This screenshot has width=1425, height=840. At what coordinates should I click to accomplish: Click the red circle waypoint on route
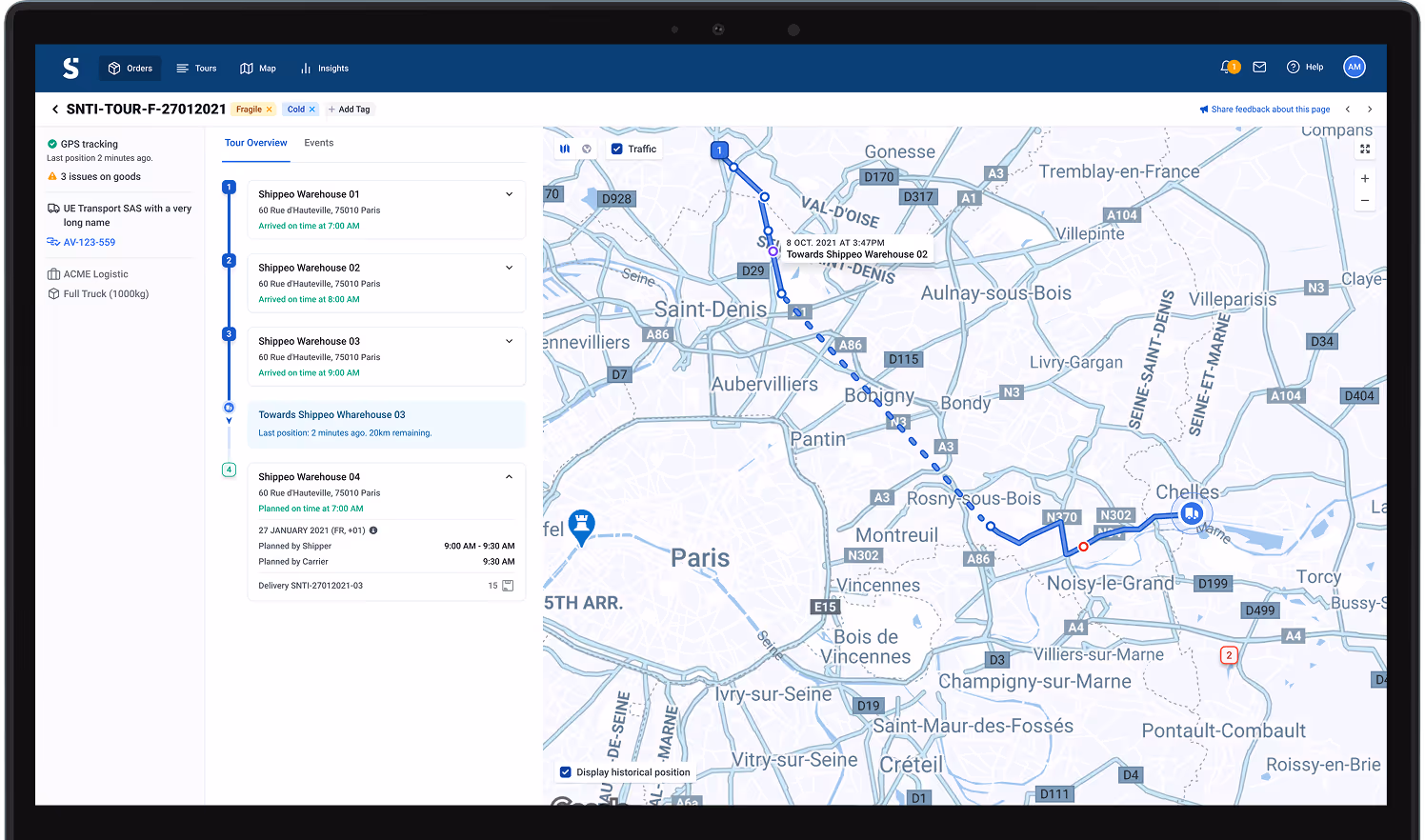1083,547
